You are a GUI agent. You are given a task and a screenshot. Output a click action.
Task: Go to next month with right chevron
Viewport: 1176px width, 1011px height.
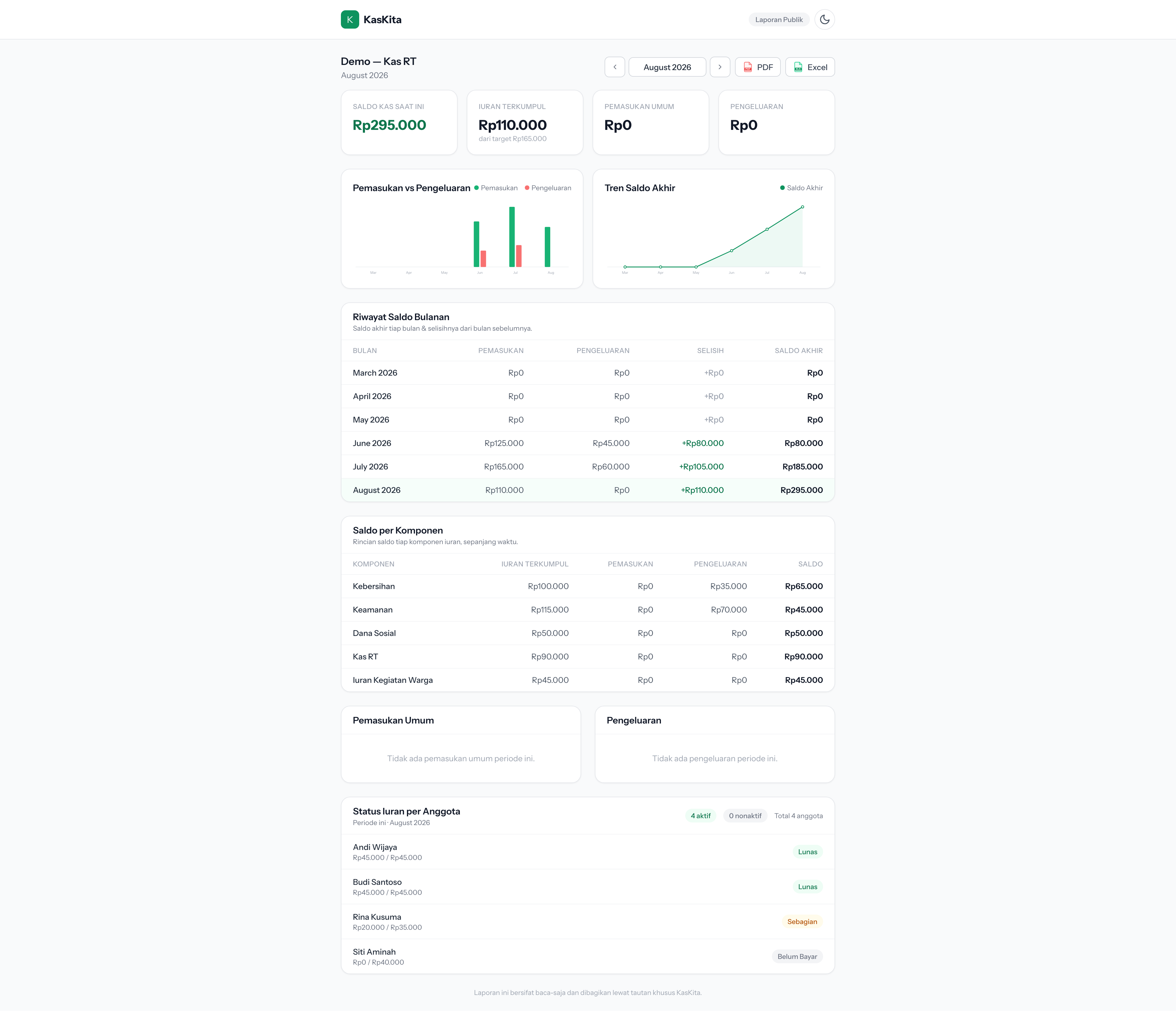720,67
